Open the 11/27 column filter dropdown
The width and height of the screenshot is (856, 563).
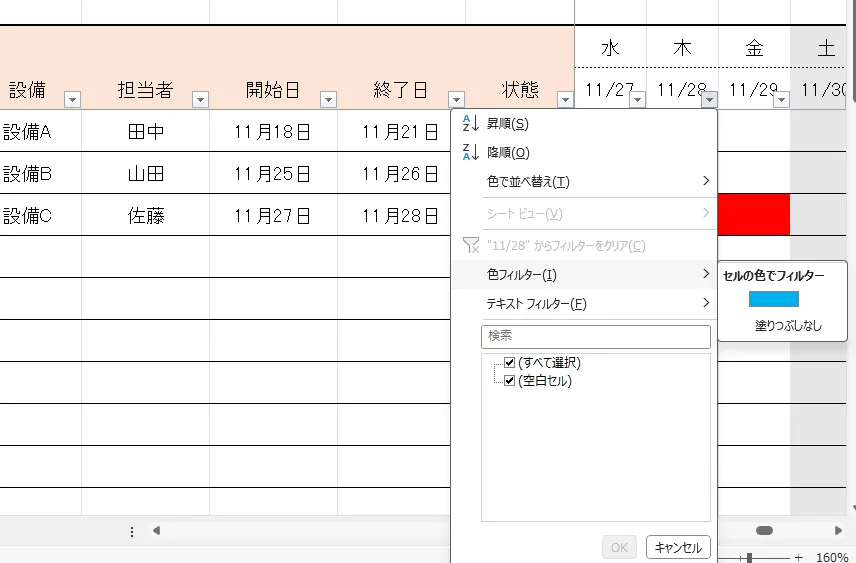638,99
